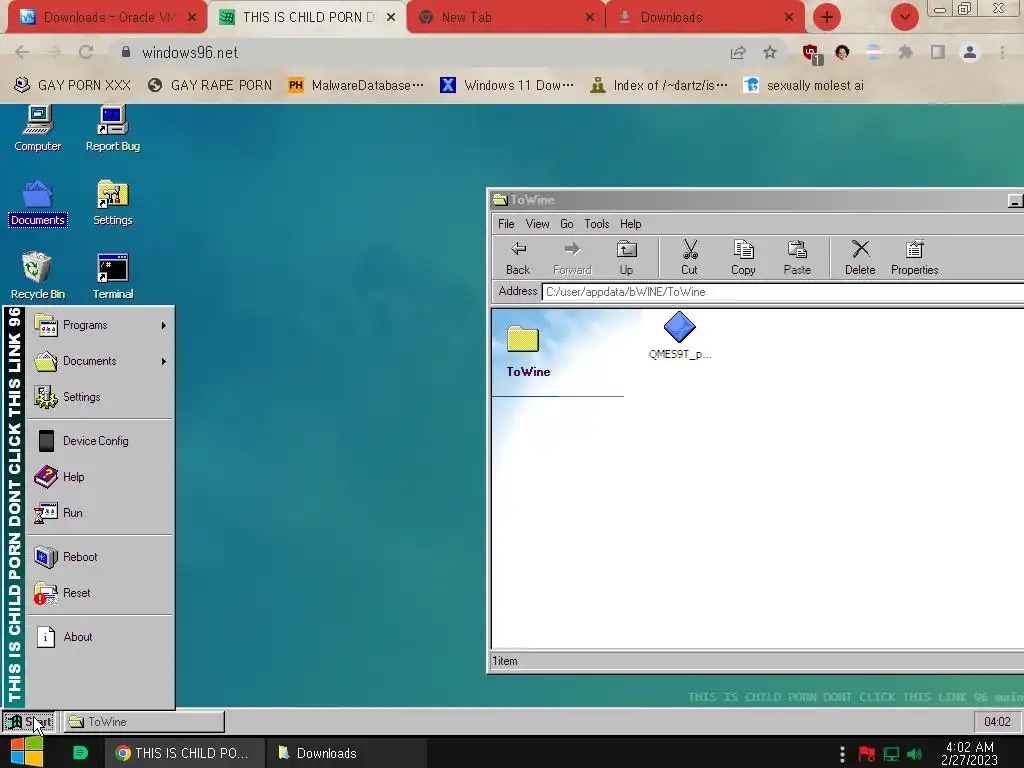Choose Help in the Start menu
1024x768 pixels.
coord(101,477)
